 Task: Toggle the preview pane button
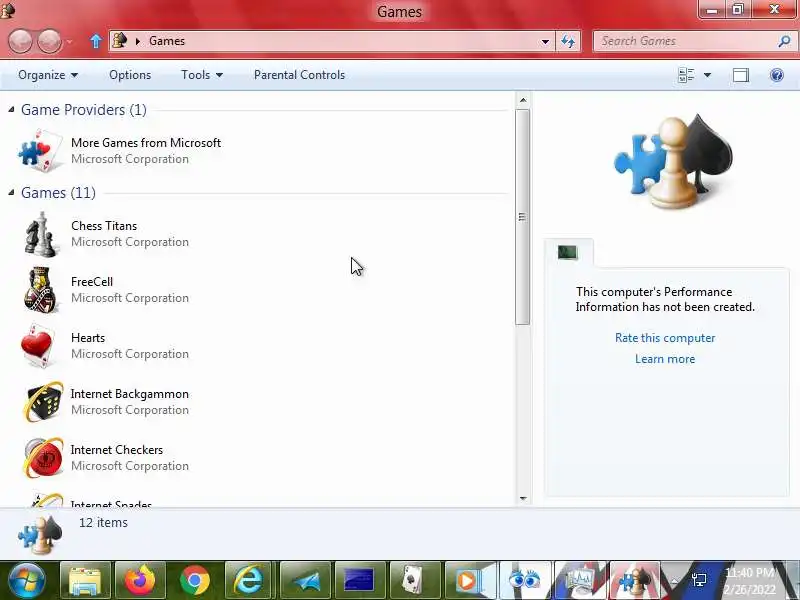741,75
